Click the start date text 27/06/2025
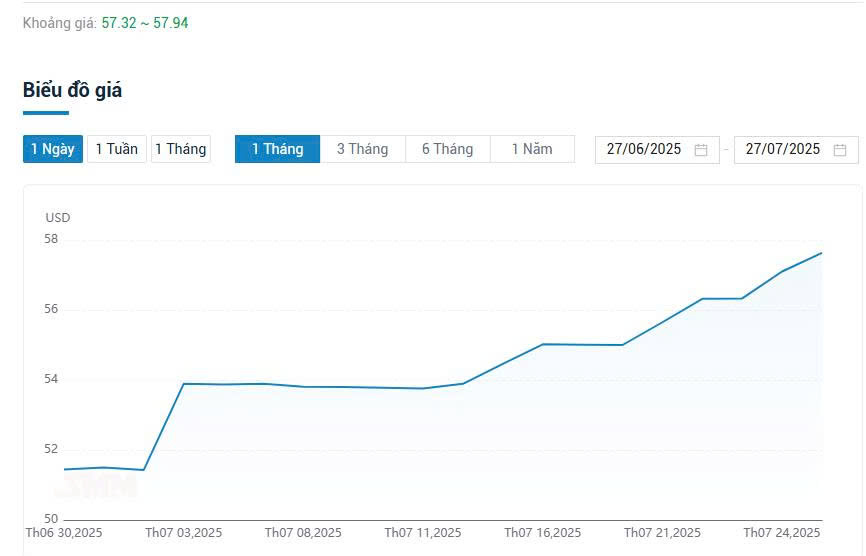The height and width of the screenshot is (556, 866). point(644,149)
